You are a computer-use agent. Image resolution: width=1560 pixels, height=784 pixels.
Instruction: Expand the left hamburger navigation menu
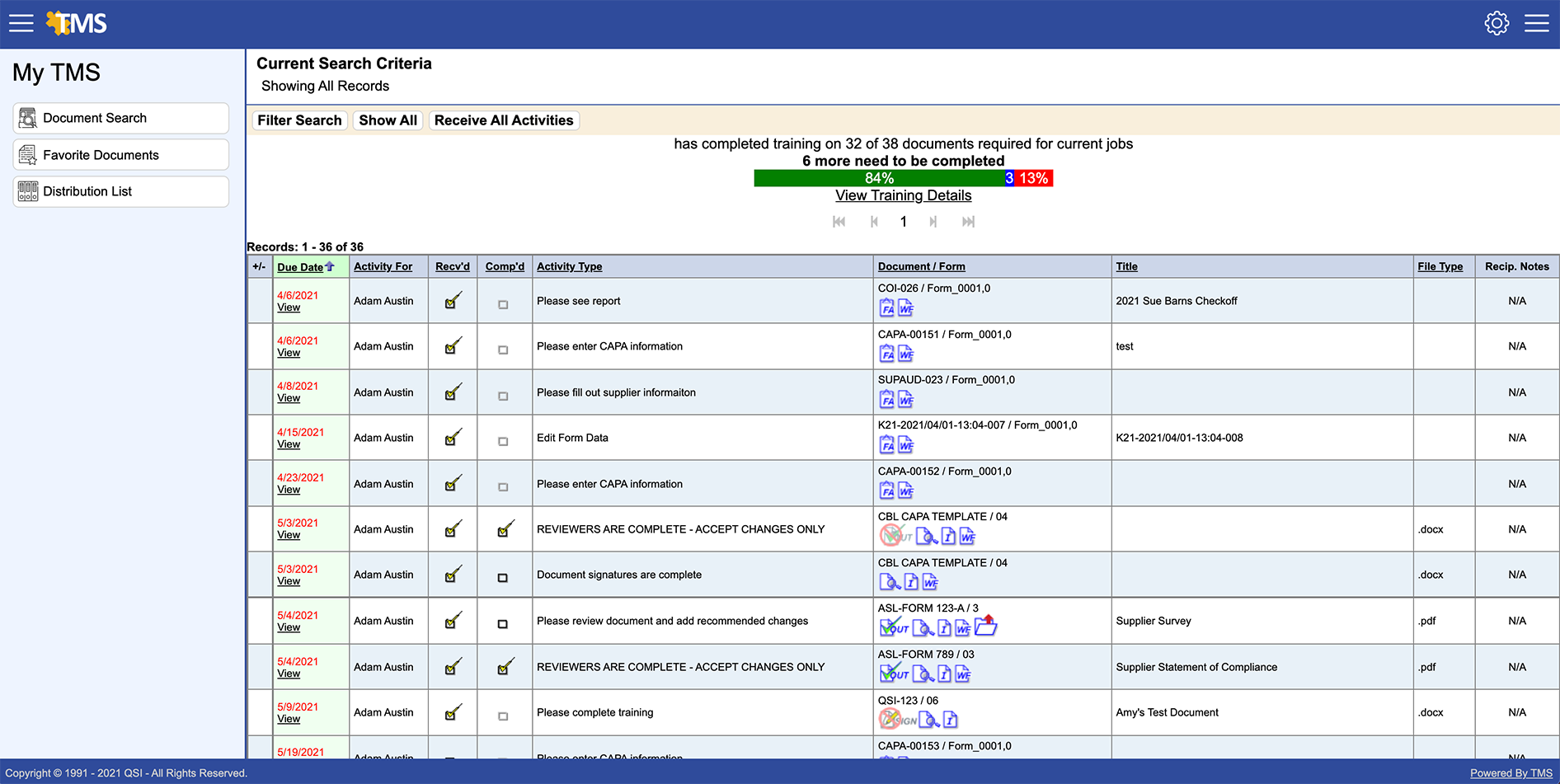tap(21, 23)
